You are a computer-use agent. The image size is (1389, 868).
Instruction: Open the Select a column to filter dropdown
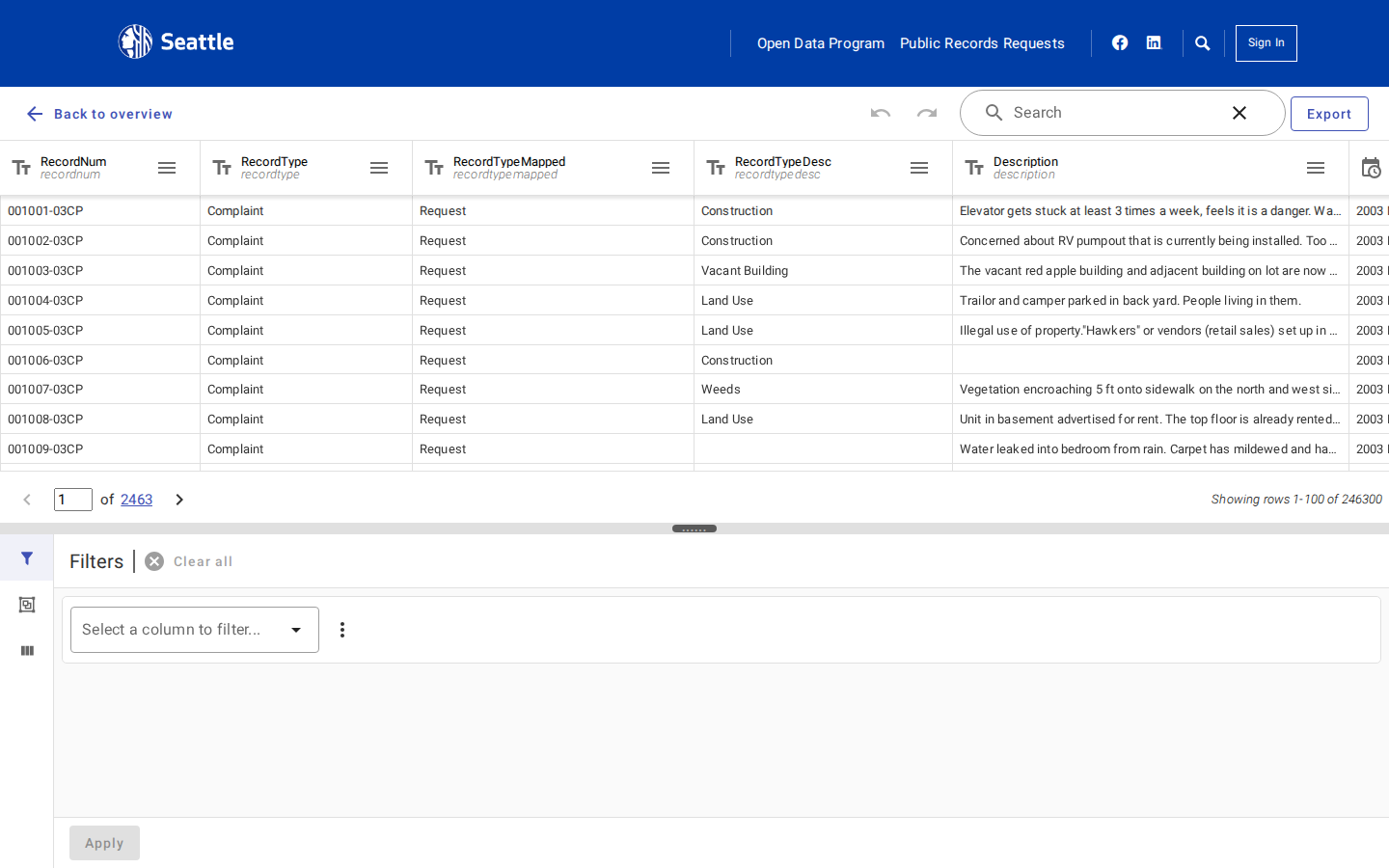(195, 630)
